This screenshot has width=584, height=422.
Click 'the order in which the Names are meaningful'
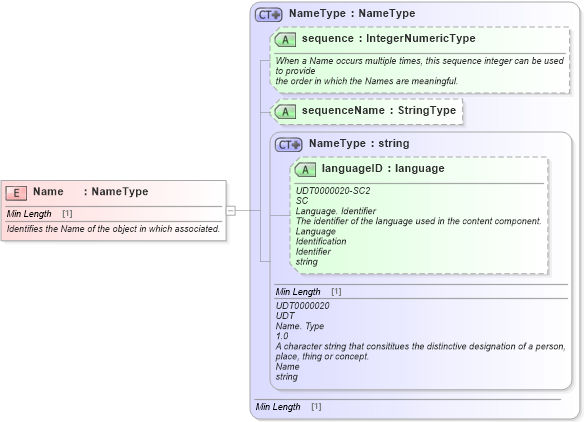(366, 81)
